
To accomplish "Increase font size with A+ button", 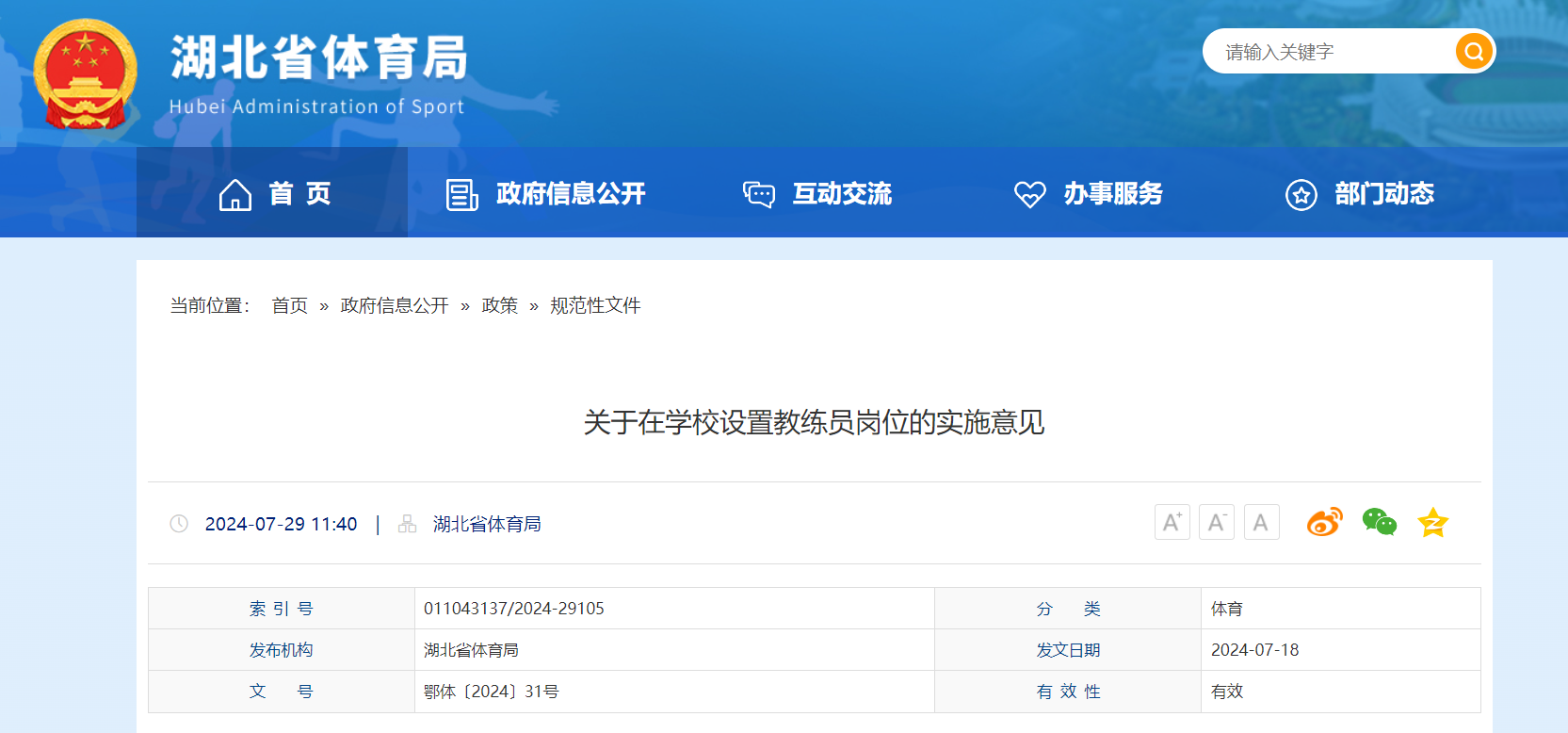I will coord(1172,522).
